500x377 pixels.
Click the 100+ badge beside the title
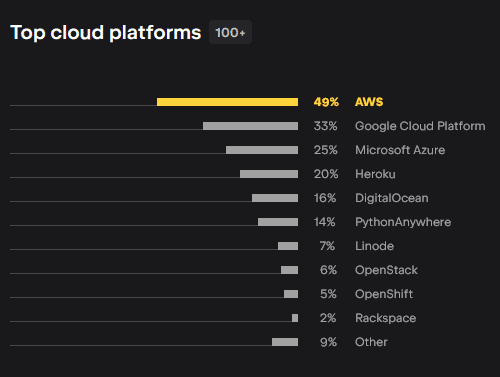tap(230, 32)
